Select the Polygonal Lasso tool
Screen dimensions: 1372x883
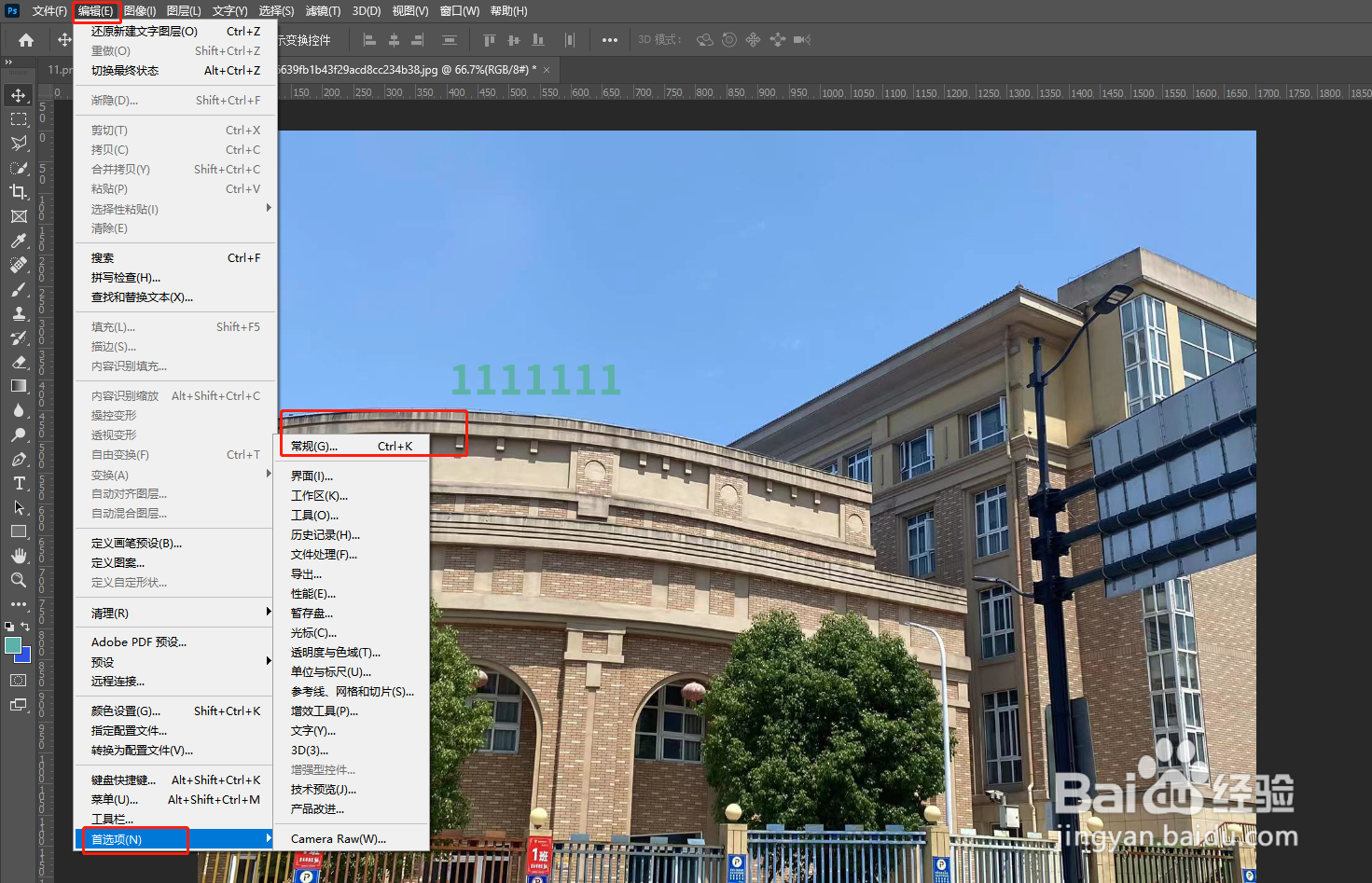click(19, 144)
